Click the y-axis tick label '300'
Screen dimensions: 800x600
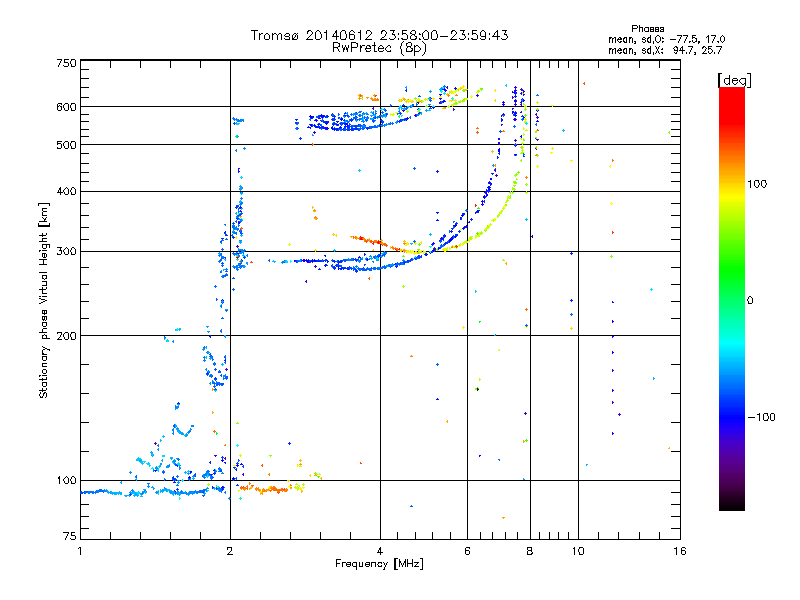click(66, 251)
